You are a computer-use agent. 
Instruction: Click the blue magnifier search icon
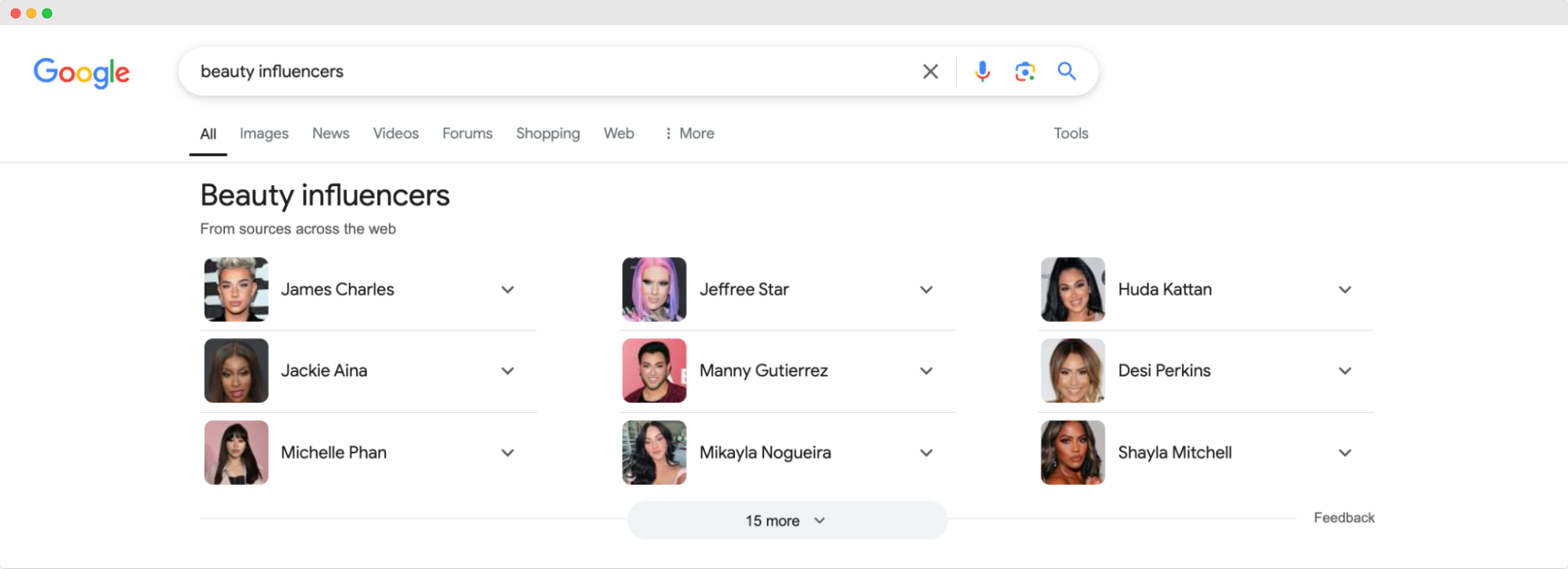click(x=1067, y=71)
